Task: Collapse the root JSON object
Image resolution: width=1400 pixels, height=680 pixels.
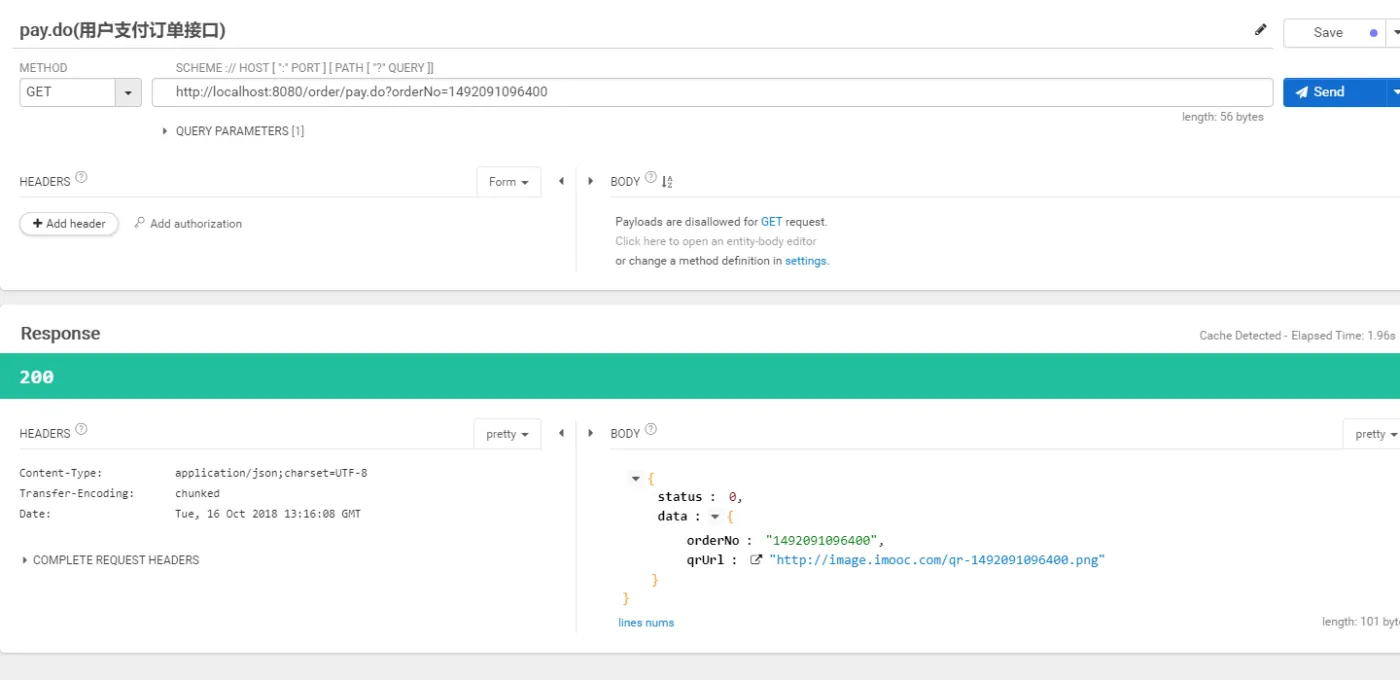Action: coord(636,479)
